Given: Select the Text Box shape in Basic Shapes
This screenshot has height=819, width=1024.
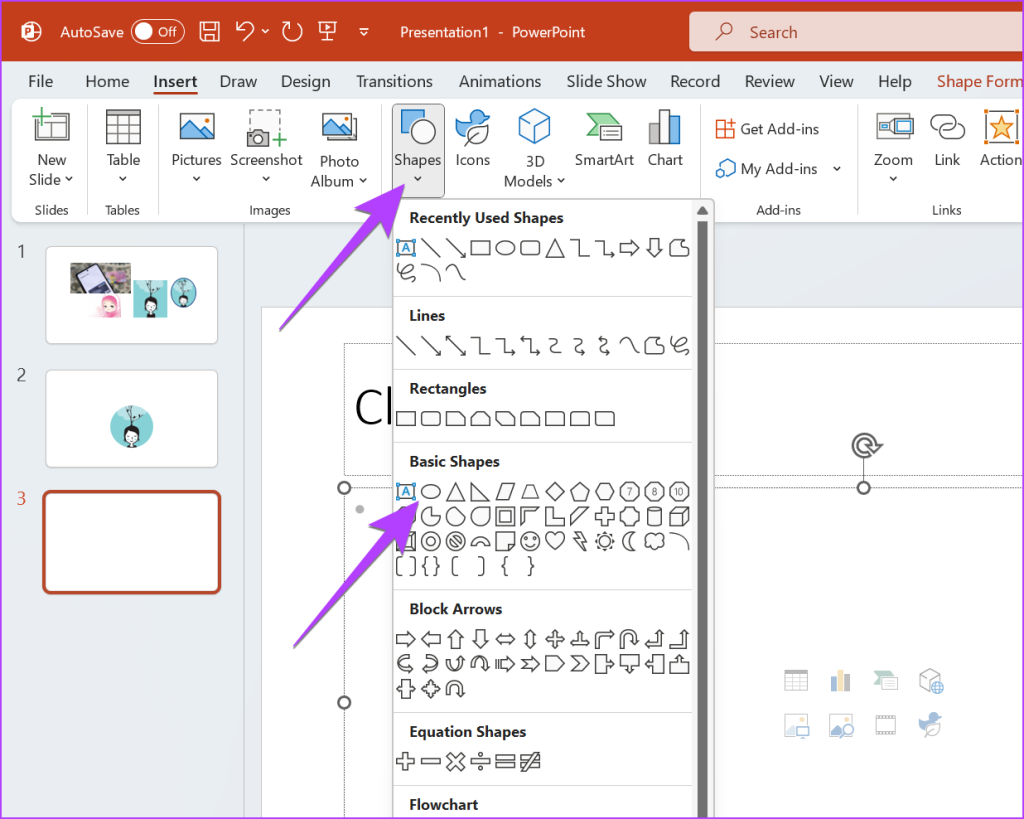Looking at the screenshot, I should tap(406, 491).
